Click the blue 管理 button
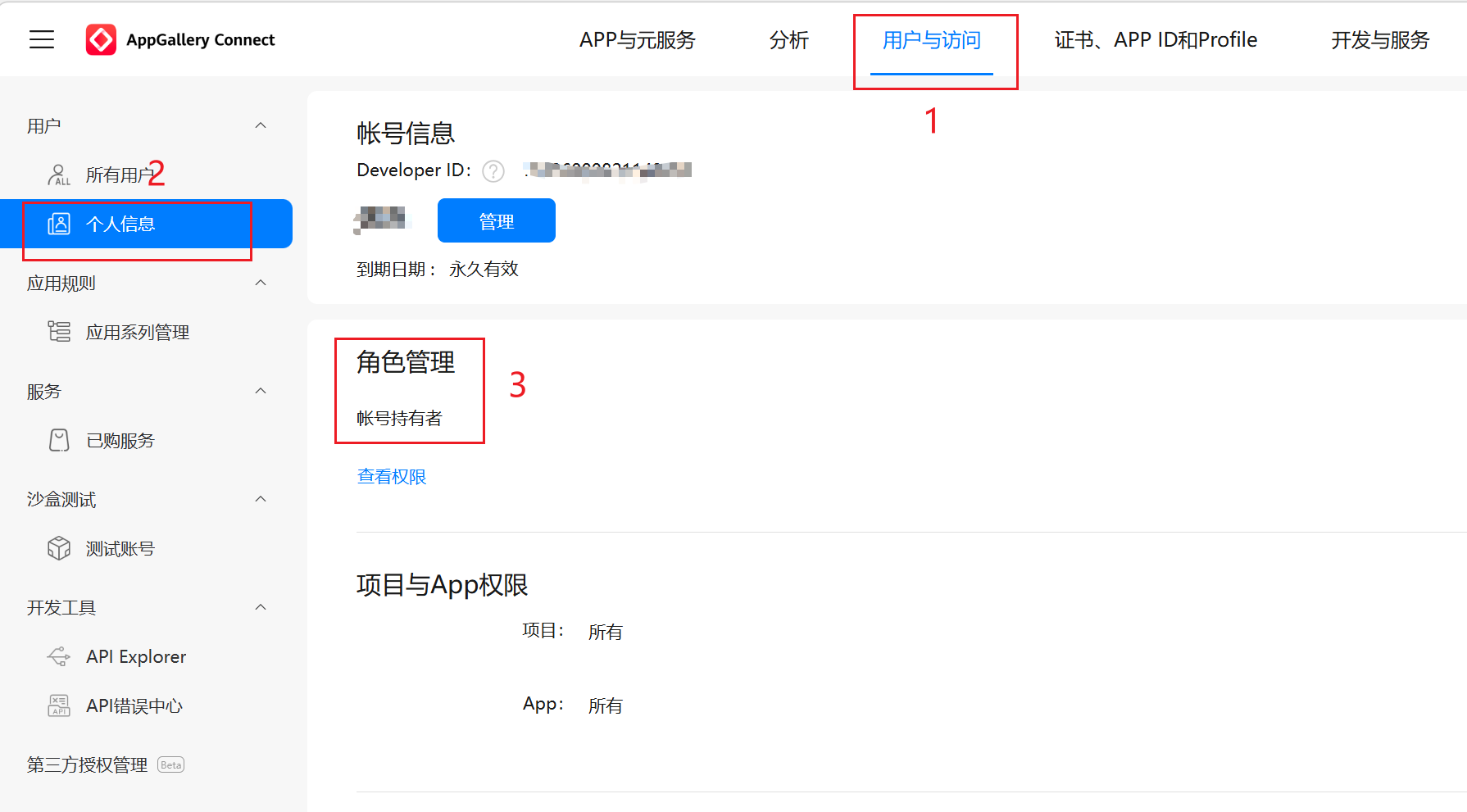 [x=496, y=221]
